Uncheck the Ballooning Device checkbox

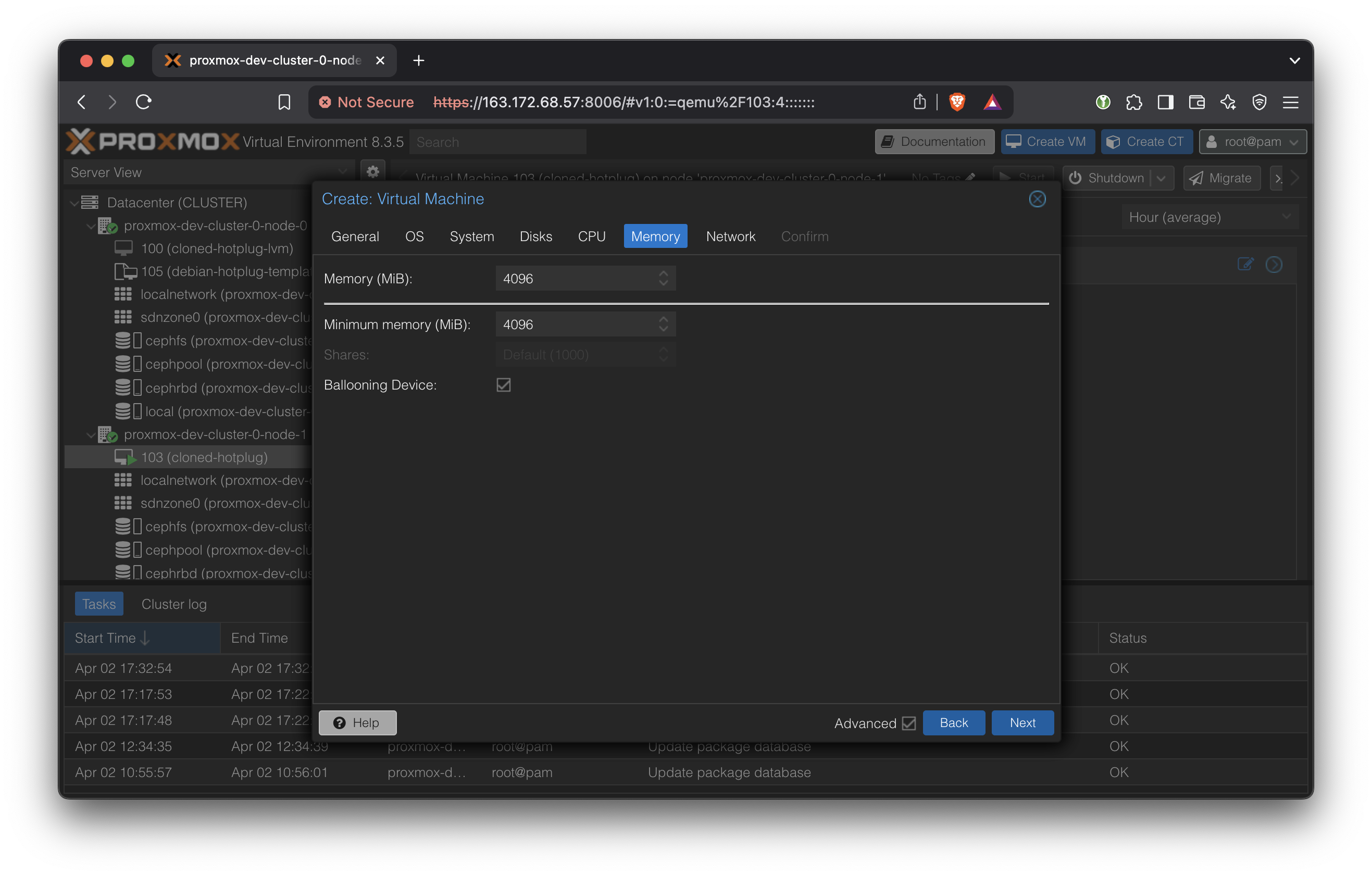pos(503,385)
